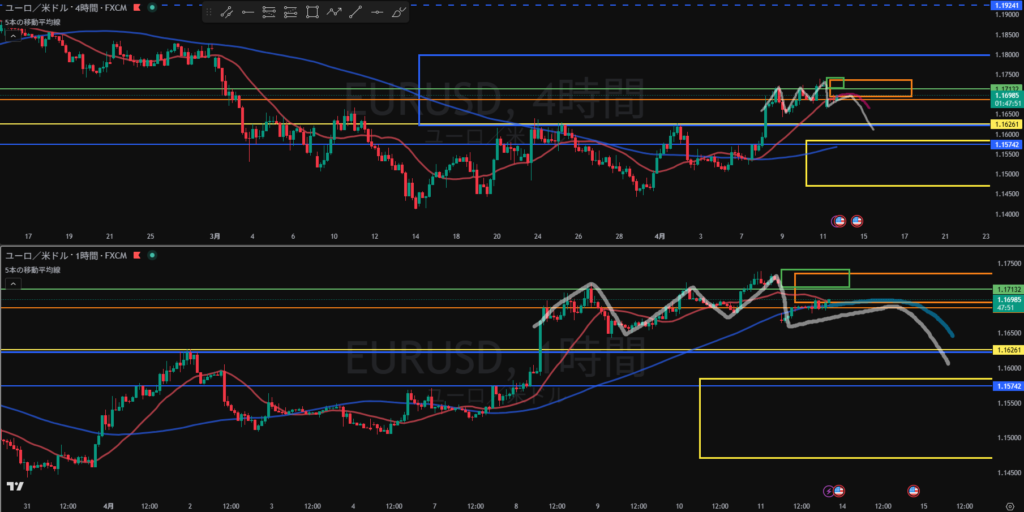Click the red flag icon on the 4-hour chart
Image resolution: width=1024 pixels, height=512 pixels.
click(135, 6)
